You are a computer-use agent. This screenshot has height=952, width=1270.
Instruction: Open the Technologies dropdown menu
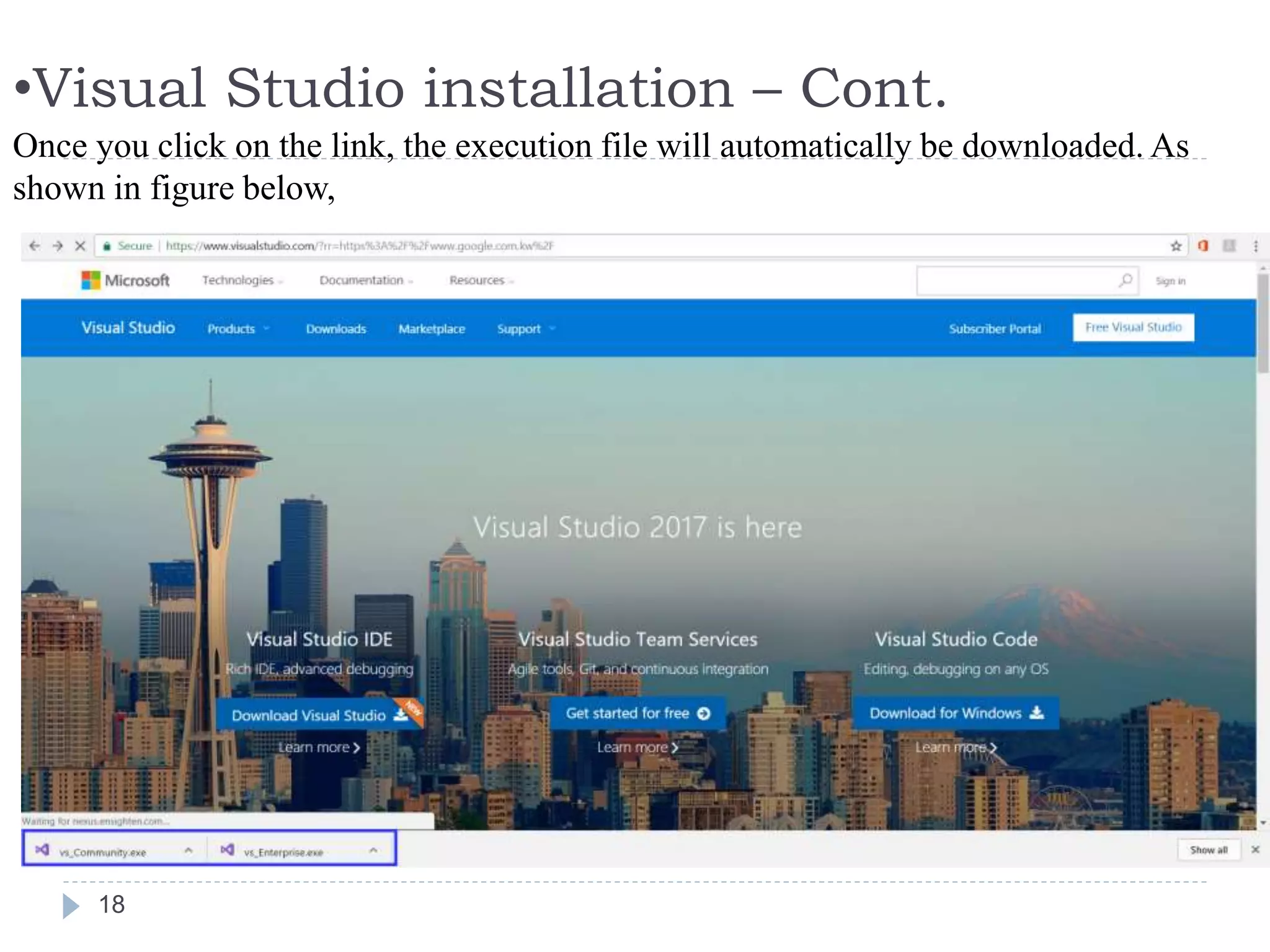242,281
